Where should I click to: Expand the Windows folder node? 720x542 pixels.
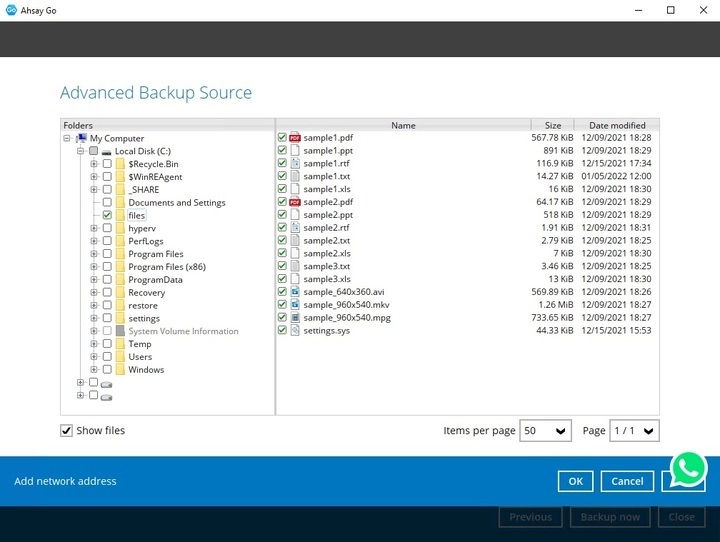click(94, 370)
